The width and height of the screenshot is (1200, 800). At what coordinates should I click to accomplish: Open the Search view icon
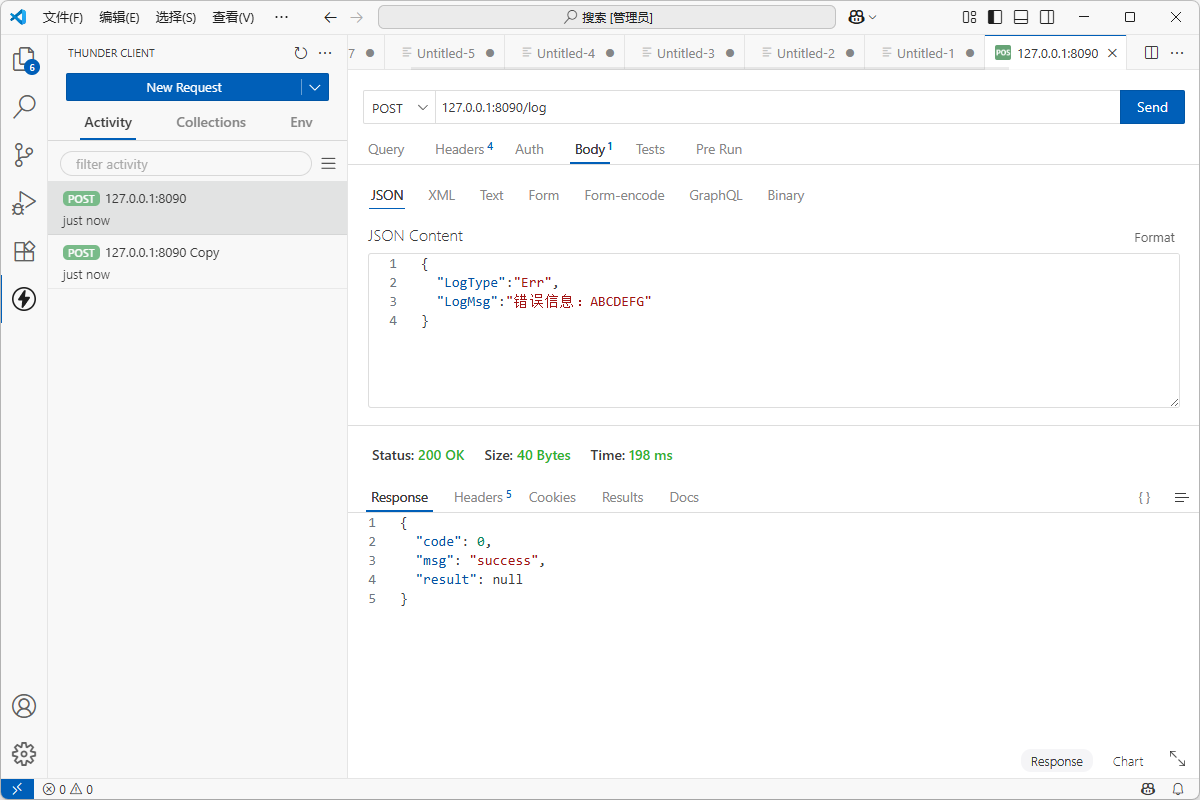point(24,107)
